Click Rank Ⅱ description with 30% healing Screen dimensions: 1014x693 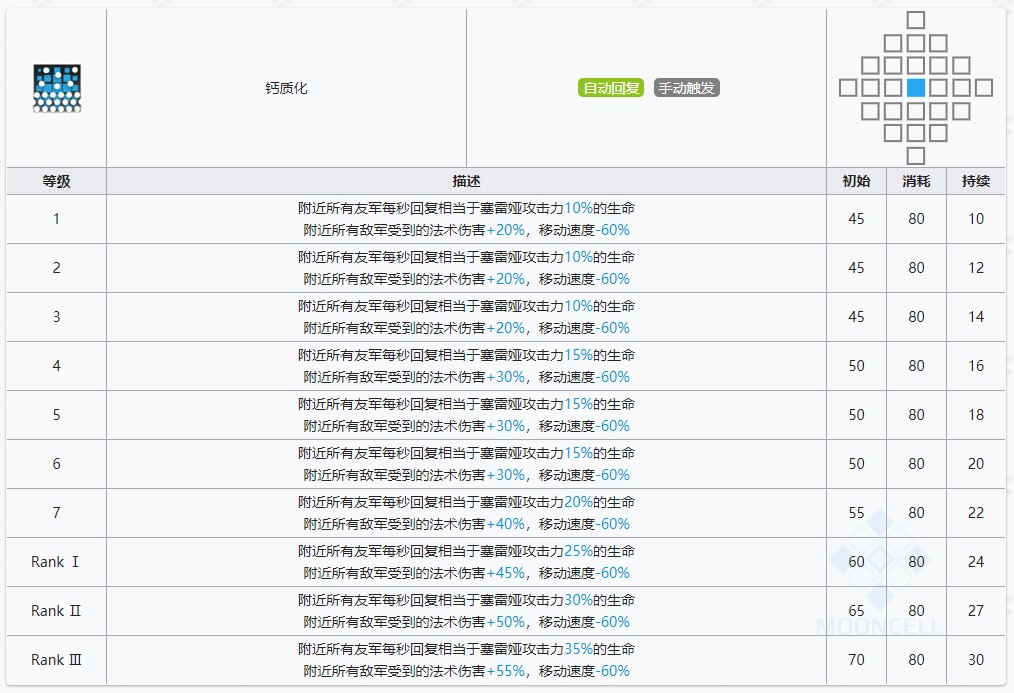point(466,612)
